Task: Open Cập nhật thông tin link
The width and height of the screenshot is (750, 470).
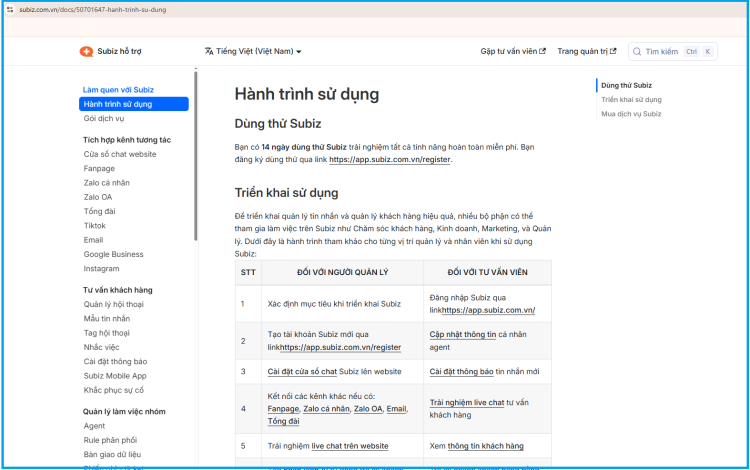Action: coord(463,335)
